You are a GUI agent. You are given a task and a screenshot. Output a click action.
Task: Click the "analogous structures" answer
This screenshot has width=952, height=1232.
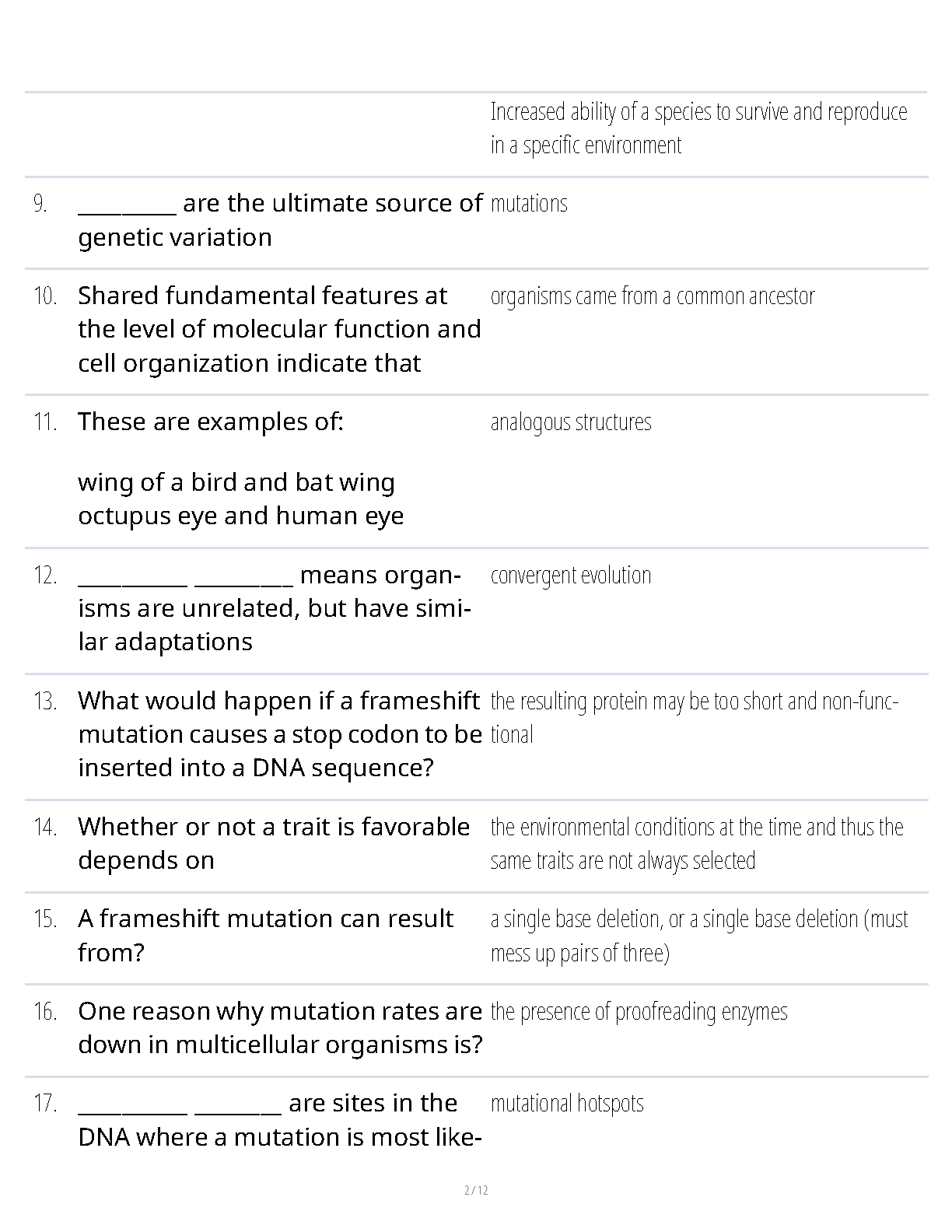pos(570,422)
